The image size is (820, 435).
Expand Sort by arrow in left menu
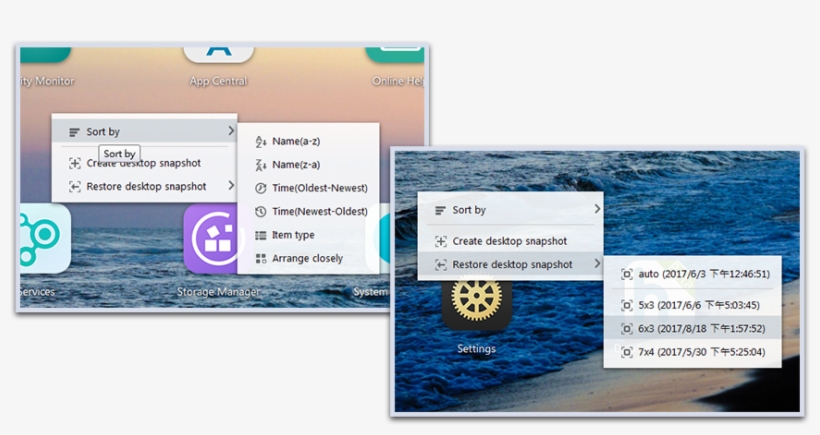tap(231, 131)
